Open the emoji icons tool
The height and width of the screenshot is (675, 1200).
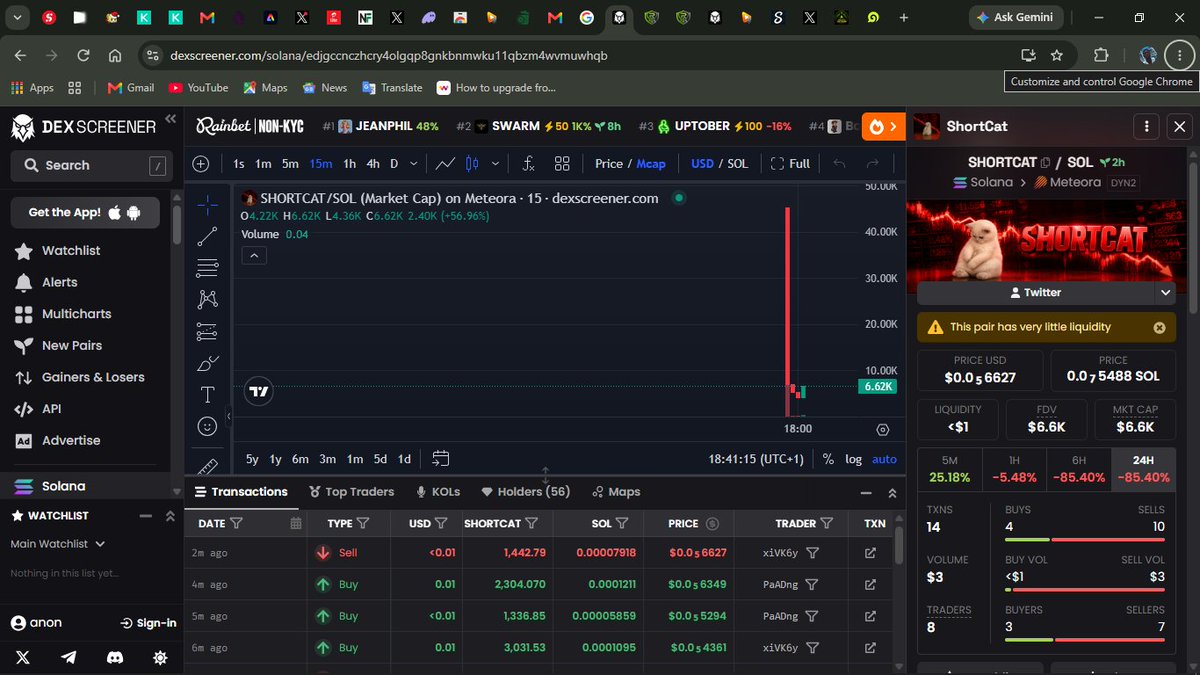point(207,426)
